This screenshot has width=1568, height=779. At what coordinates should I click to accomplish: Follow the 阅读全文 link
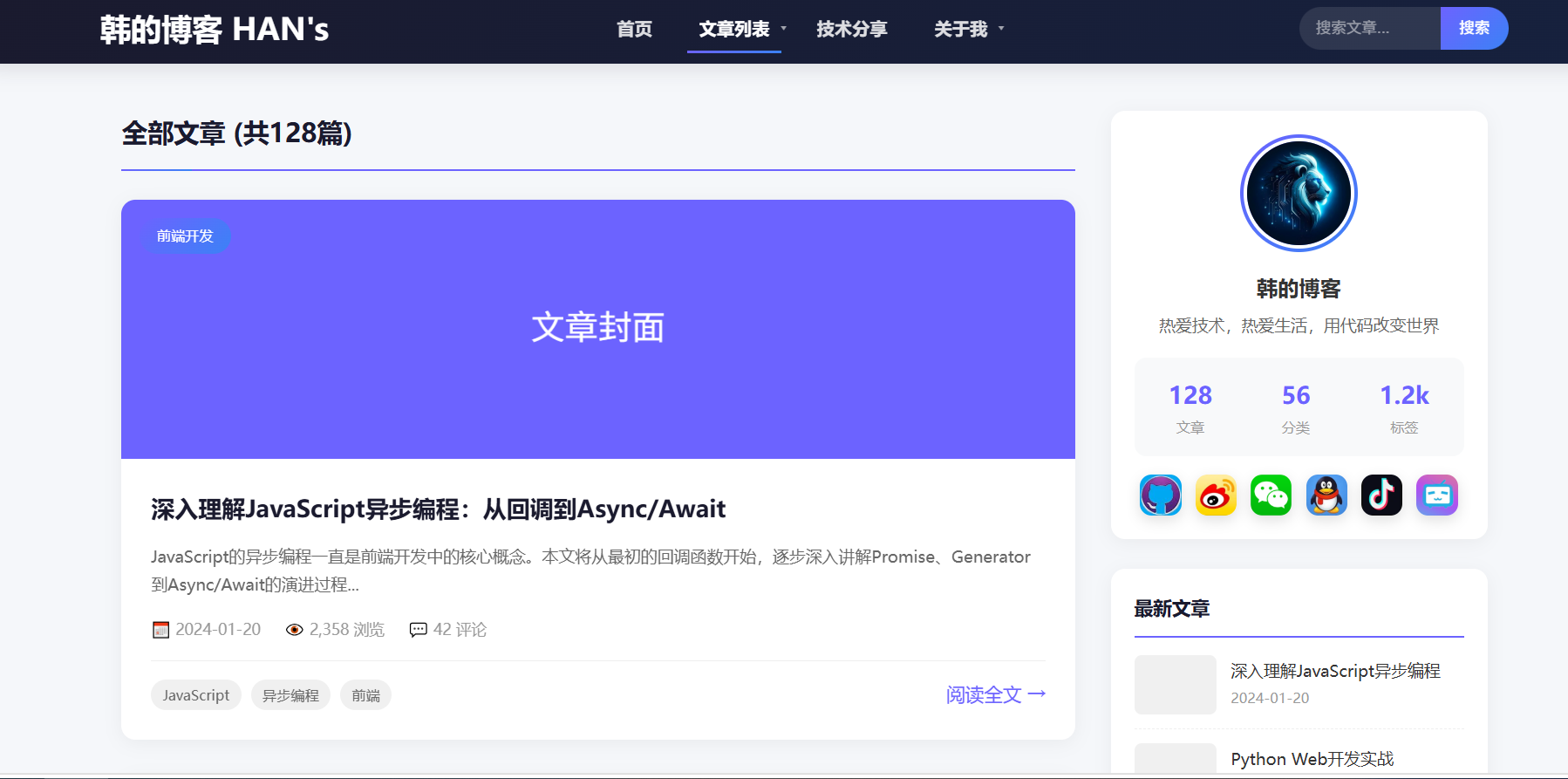996,694
